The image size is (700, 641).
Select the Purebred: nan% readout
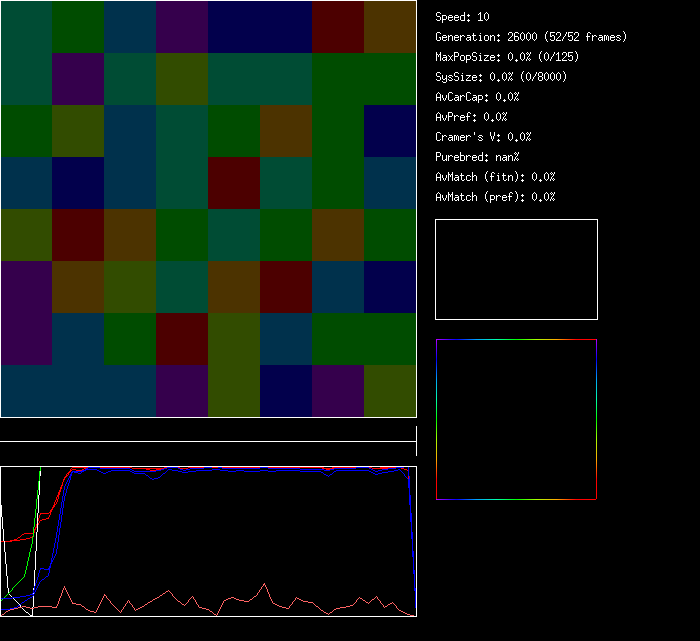(x=477, y=157)
